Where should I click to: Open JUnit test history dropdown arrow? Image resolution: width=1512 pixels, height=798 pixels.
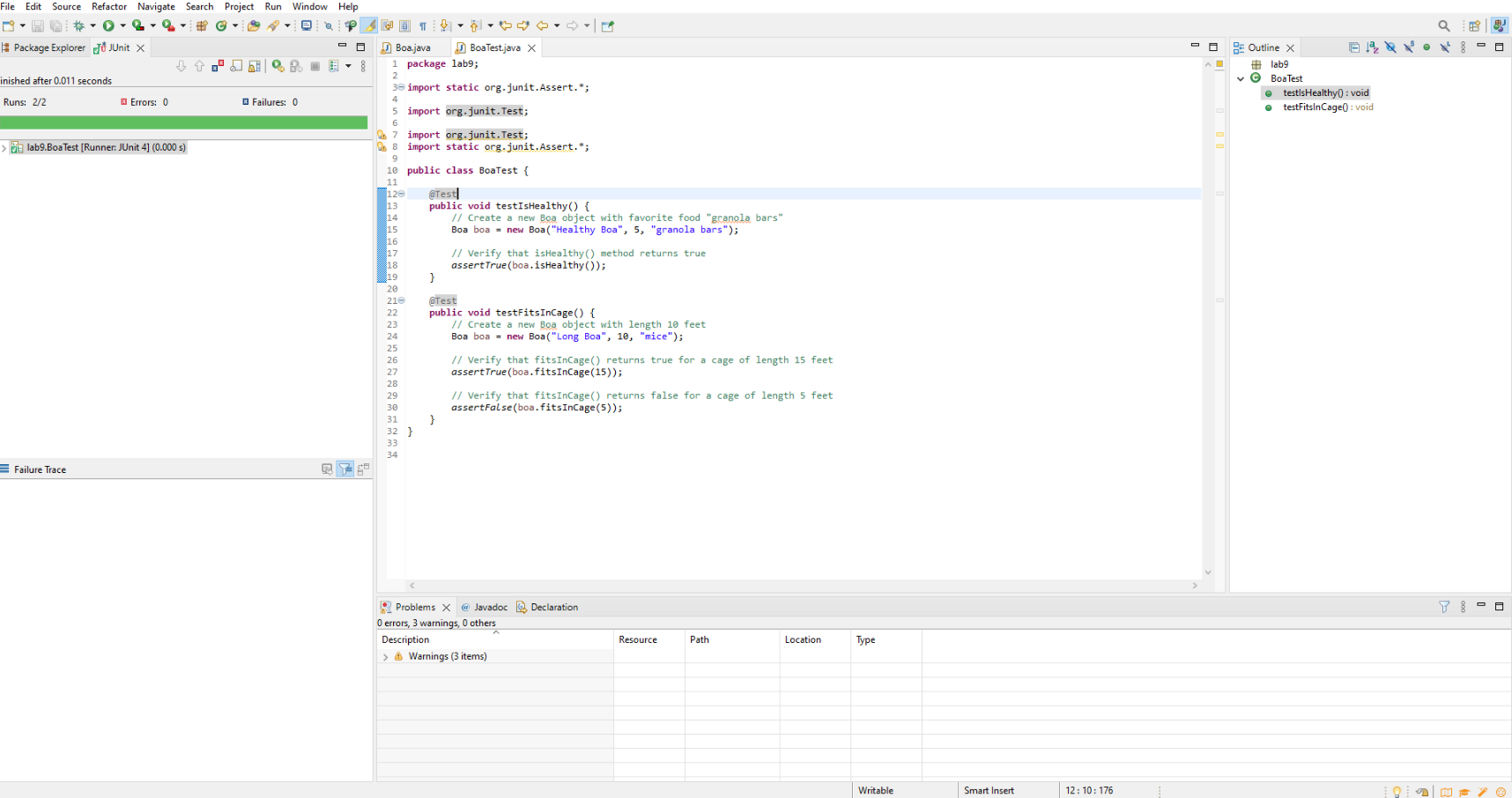point(348,66)
